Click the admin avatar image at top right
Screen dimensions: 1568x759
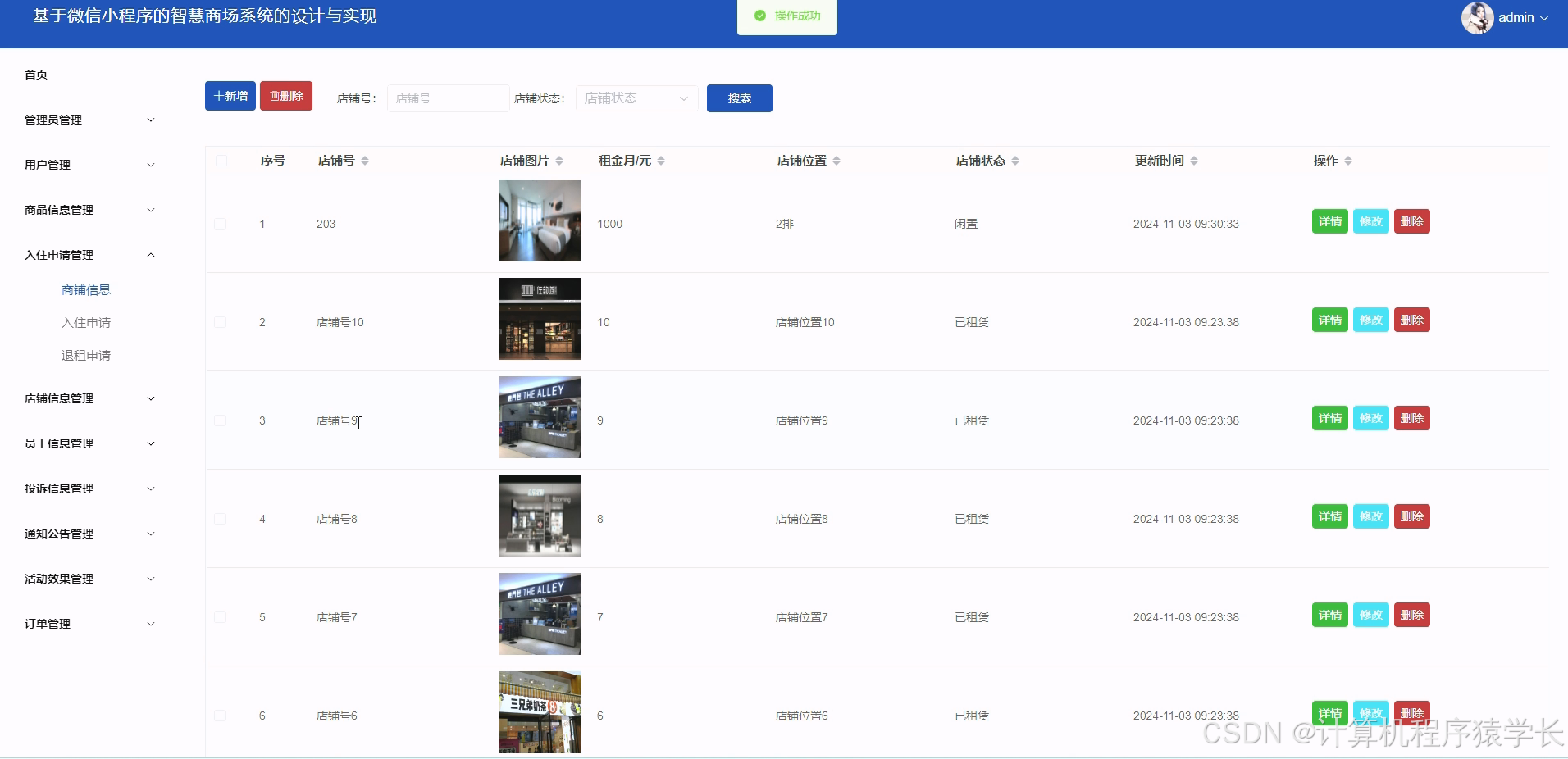[x=1479, y=17]
